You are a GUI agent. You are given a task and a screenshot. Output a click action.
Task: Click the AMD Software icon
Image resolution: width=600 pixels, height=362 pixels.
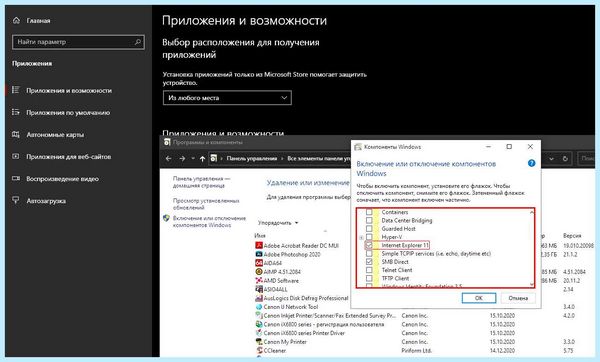259,280
